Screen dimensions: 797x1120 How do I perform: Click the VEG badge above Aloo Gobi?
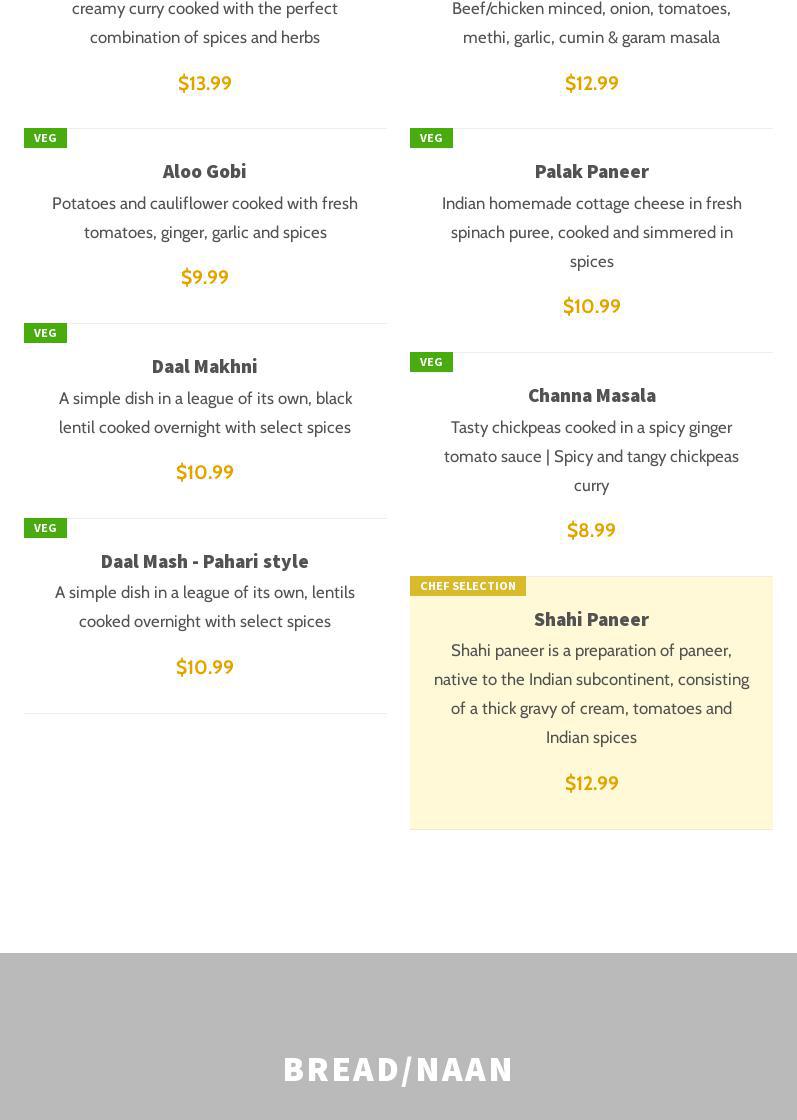[45, 138]
